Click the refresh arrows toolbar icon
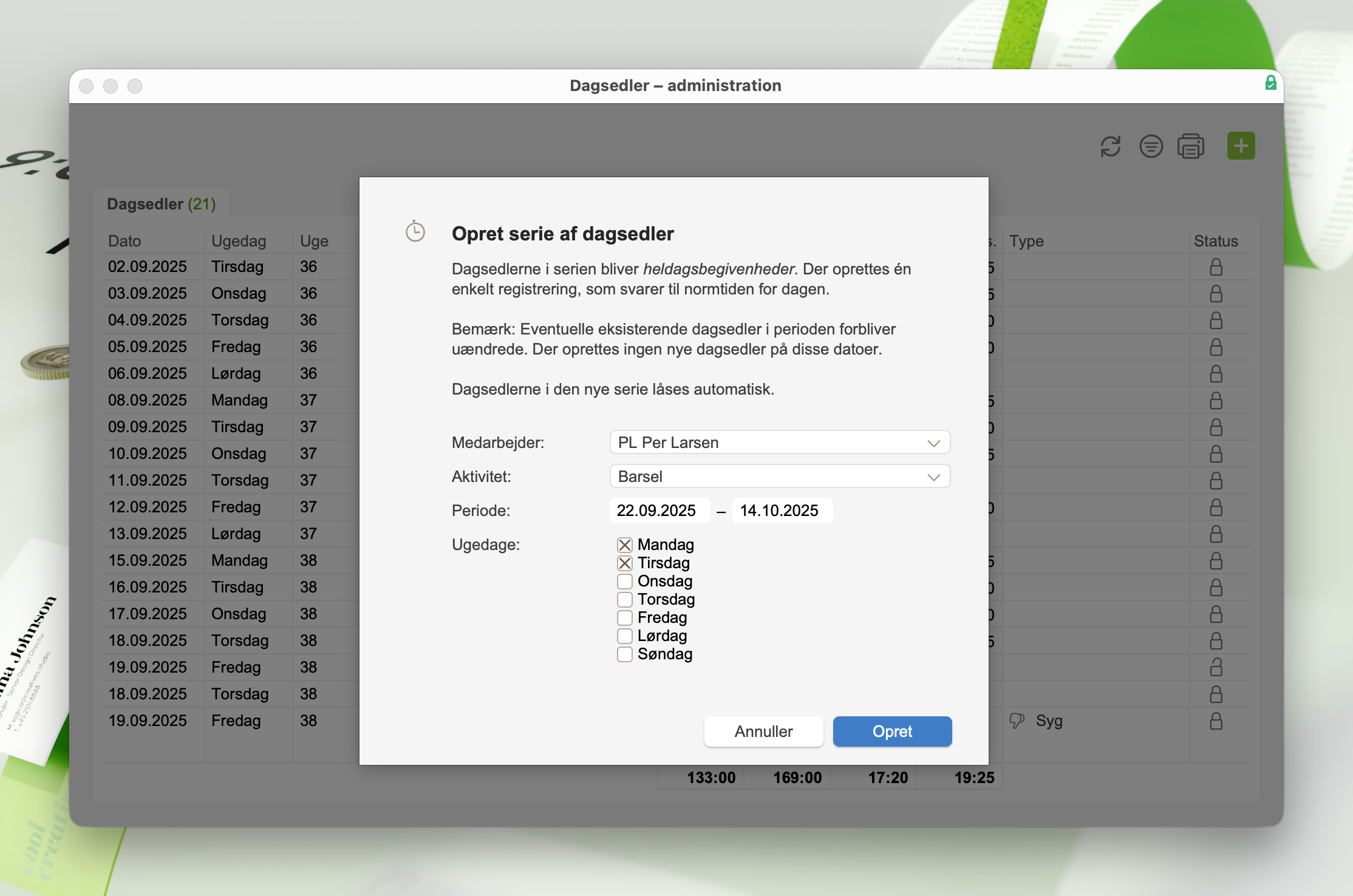This screenshot has height=896, width=1353. (1110, 146)
